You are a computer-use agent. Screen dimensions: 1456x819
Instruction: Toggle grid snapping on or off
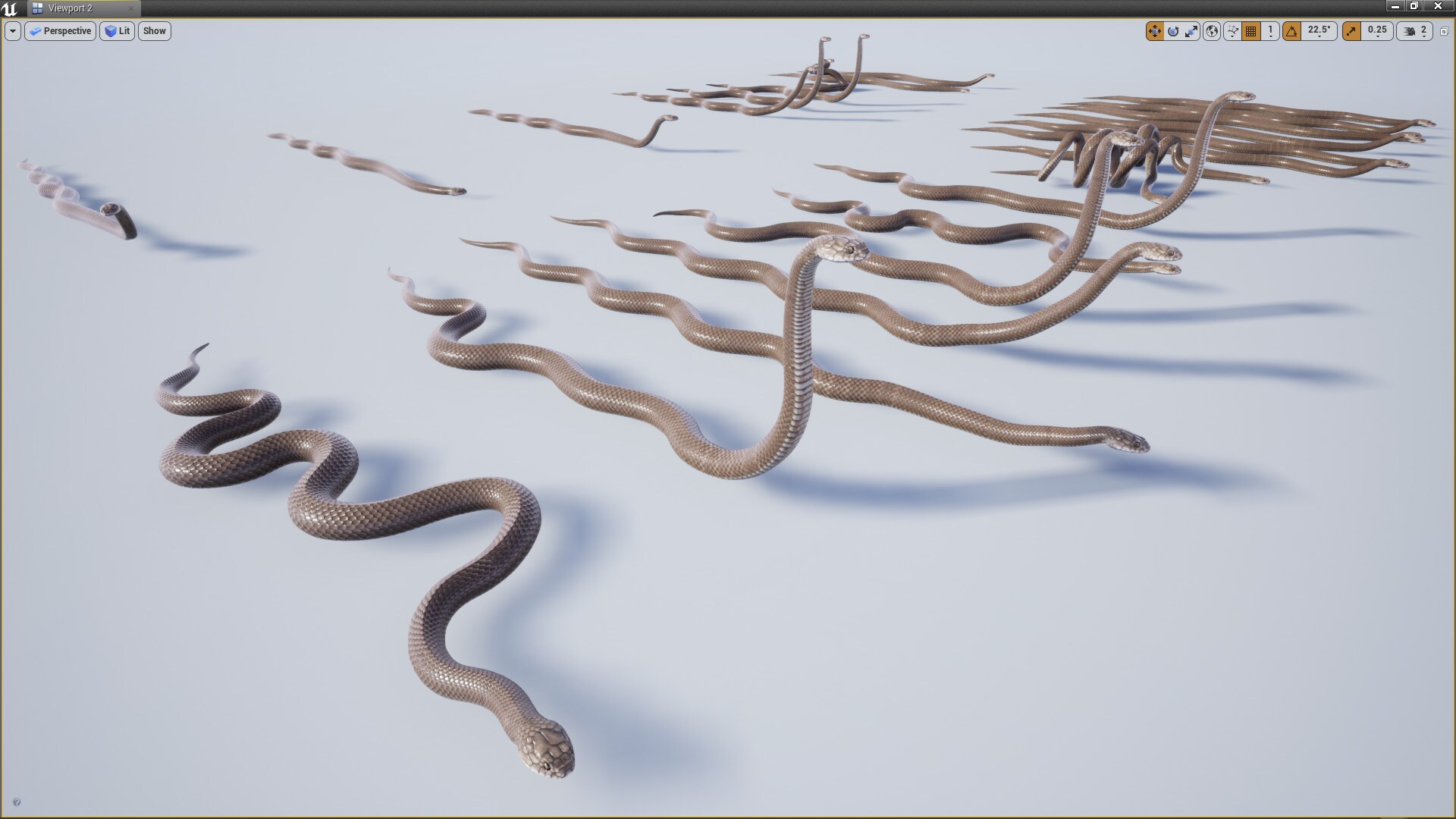point(1251,31)
